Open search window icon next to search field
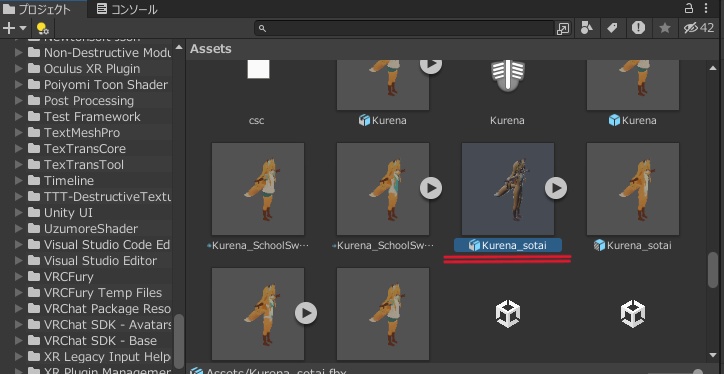 [x=563, y=29]
